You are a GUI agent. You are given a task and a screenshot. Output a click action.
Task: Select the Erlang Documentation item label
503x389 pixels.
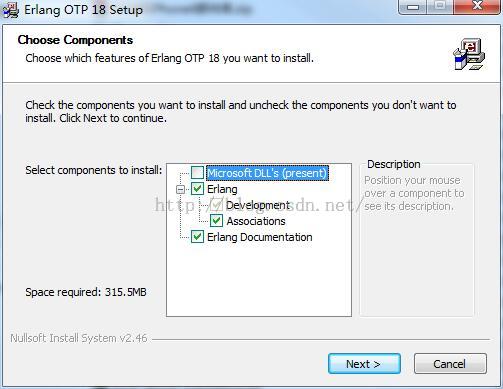pos(260,237)
